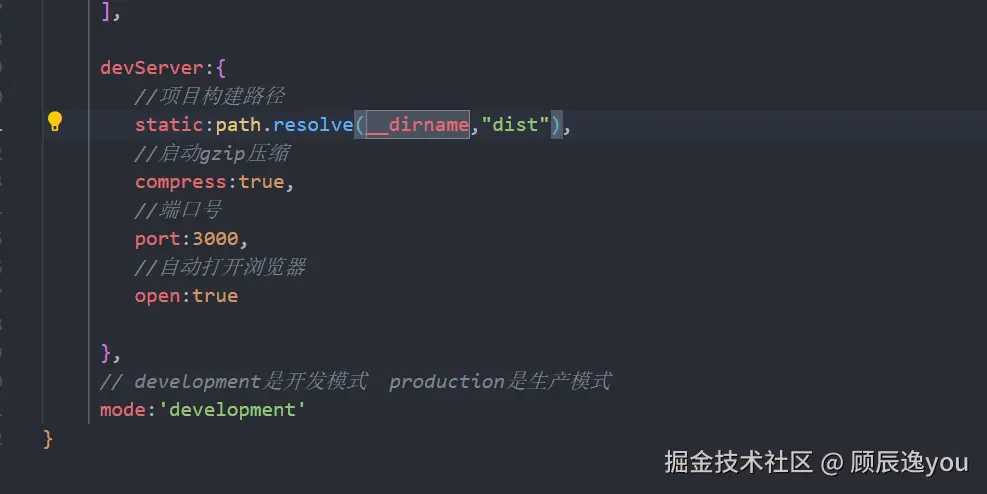The image size is (987, 494).
Task: Click the yellow lightbulb quick-fix icon
Action: (55, 121)
